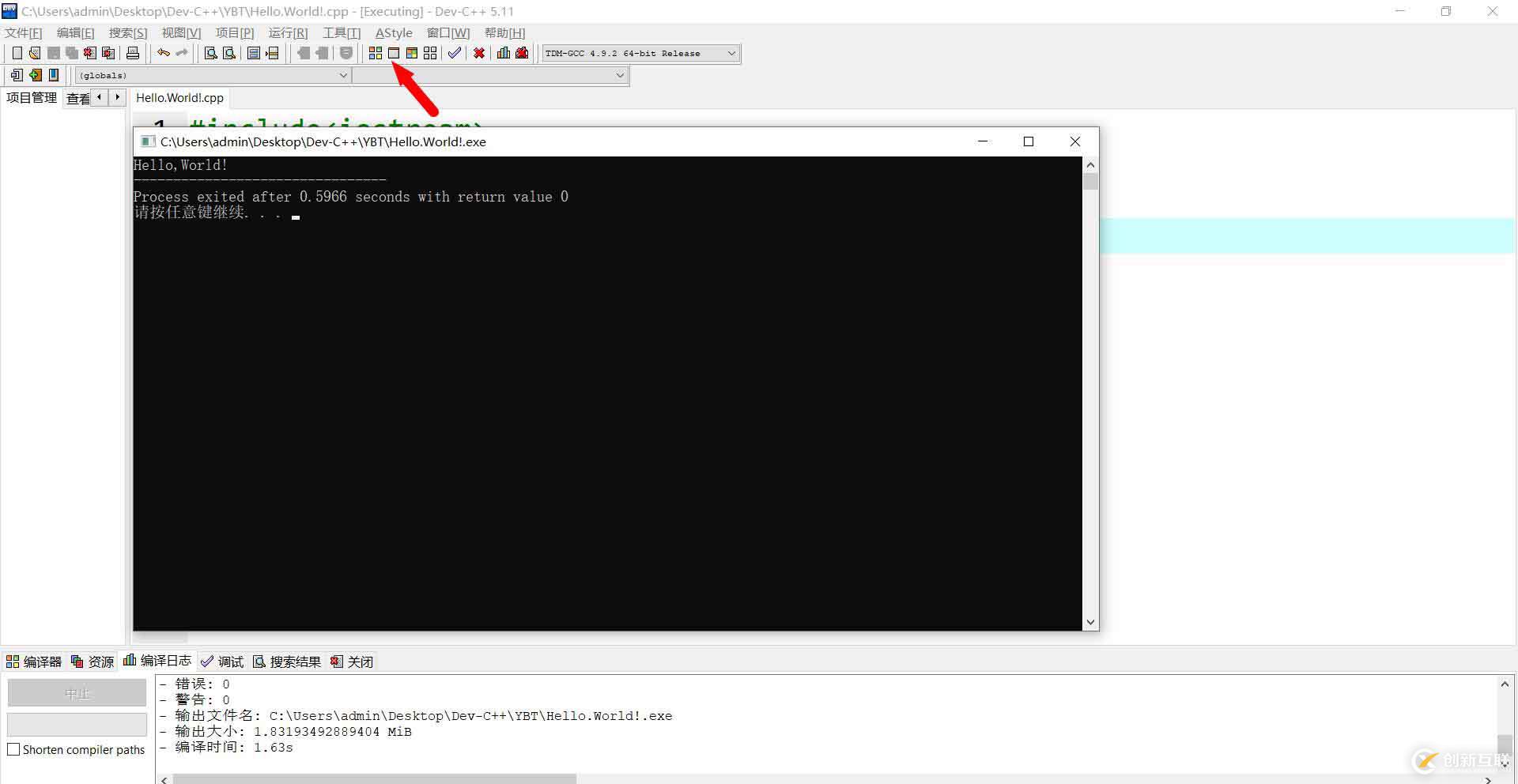This screenshot has width=1518, height=784.
Task: Open the 项目[P] menu
Action: (235, 32)
